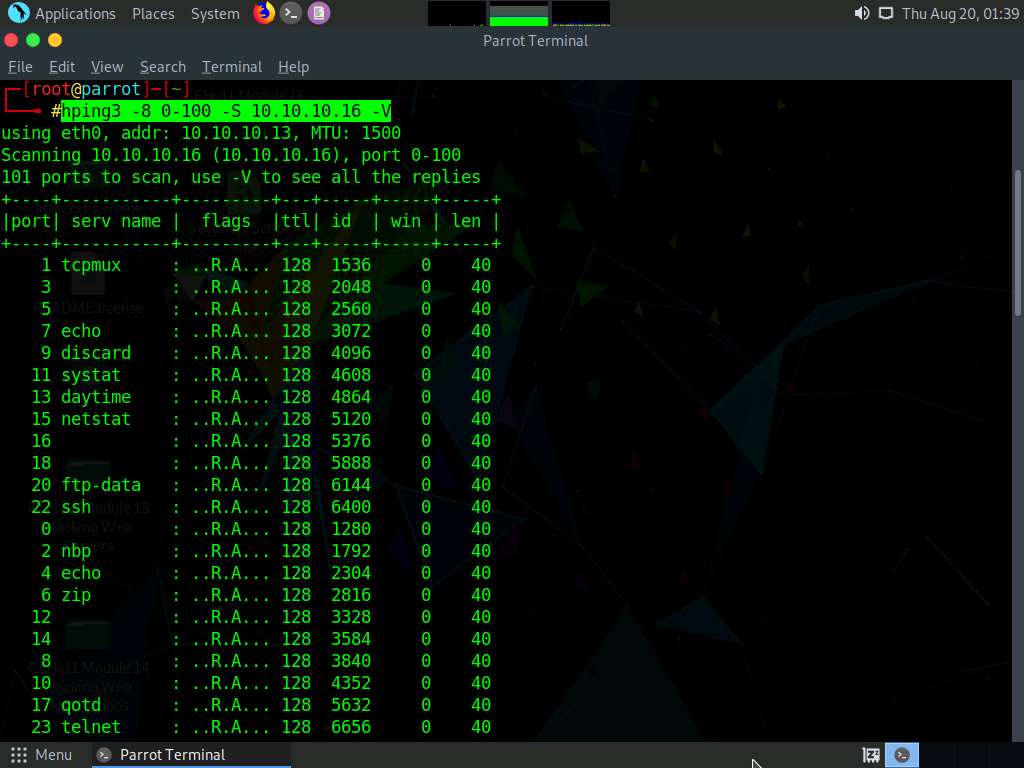Click the clock Thu Aug 20, 01:39
This screenshot has height=768, width=1024.
tap(960, 14)
